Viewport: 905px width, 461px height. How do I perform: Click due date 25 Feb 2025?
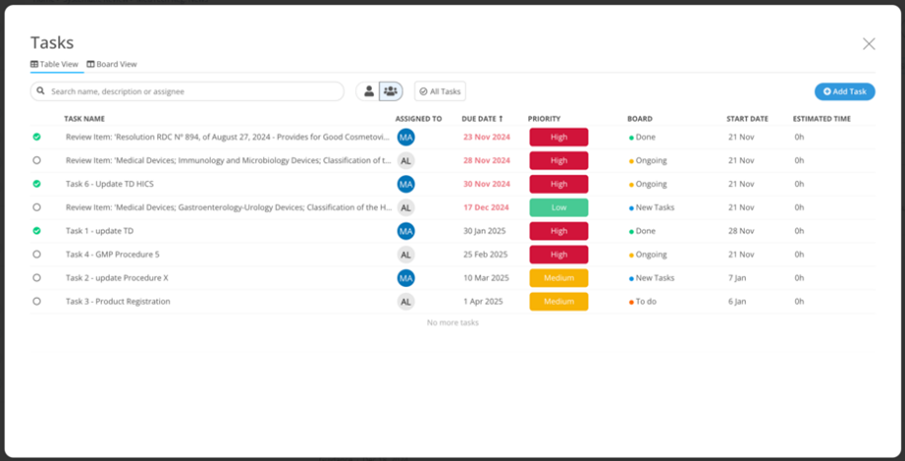(x=485, y=254)
